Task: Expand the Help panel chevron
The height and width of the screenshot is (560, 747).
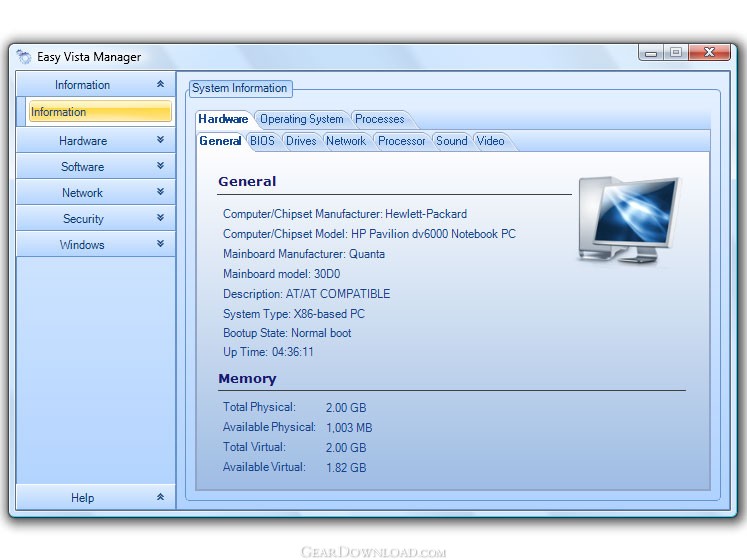Action: 161,497
